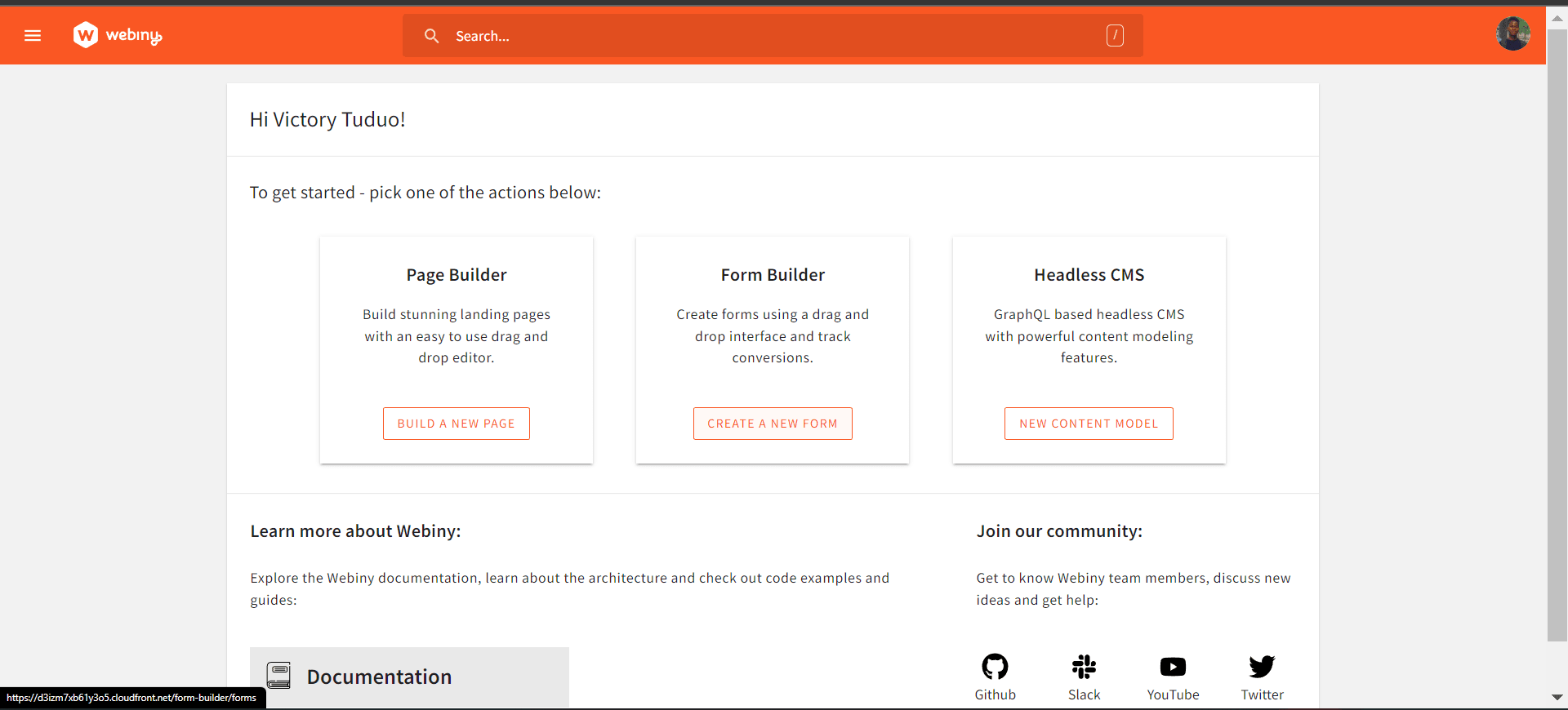The image size is (1568, 710).
Task: Select the Headless CMS card heading
Action: point(1089,275)
